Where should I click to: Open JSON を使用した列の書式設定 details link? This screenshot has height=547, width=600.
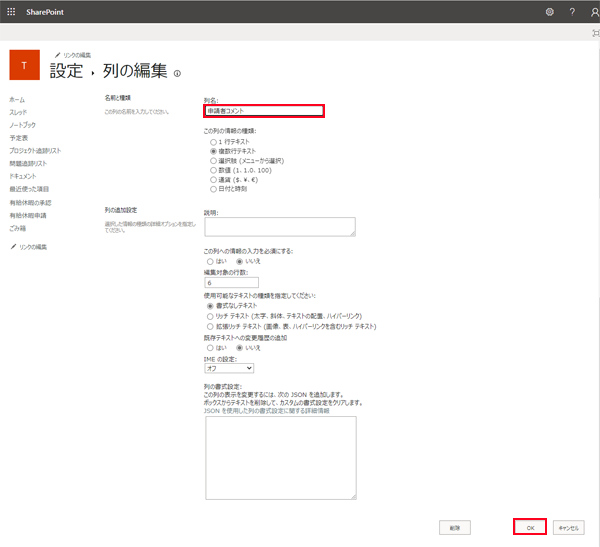[x=266, y=411]
